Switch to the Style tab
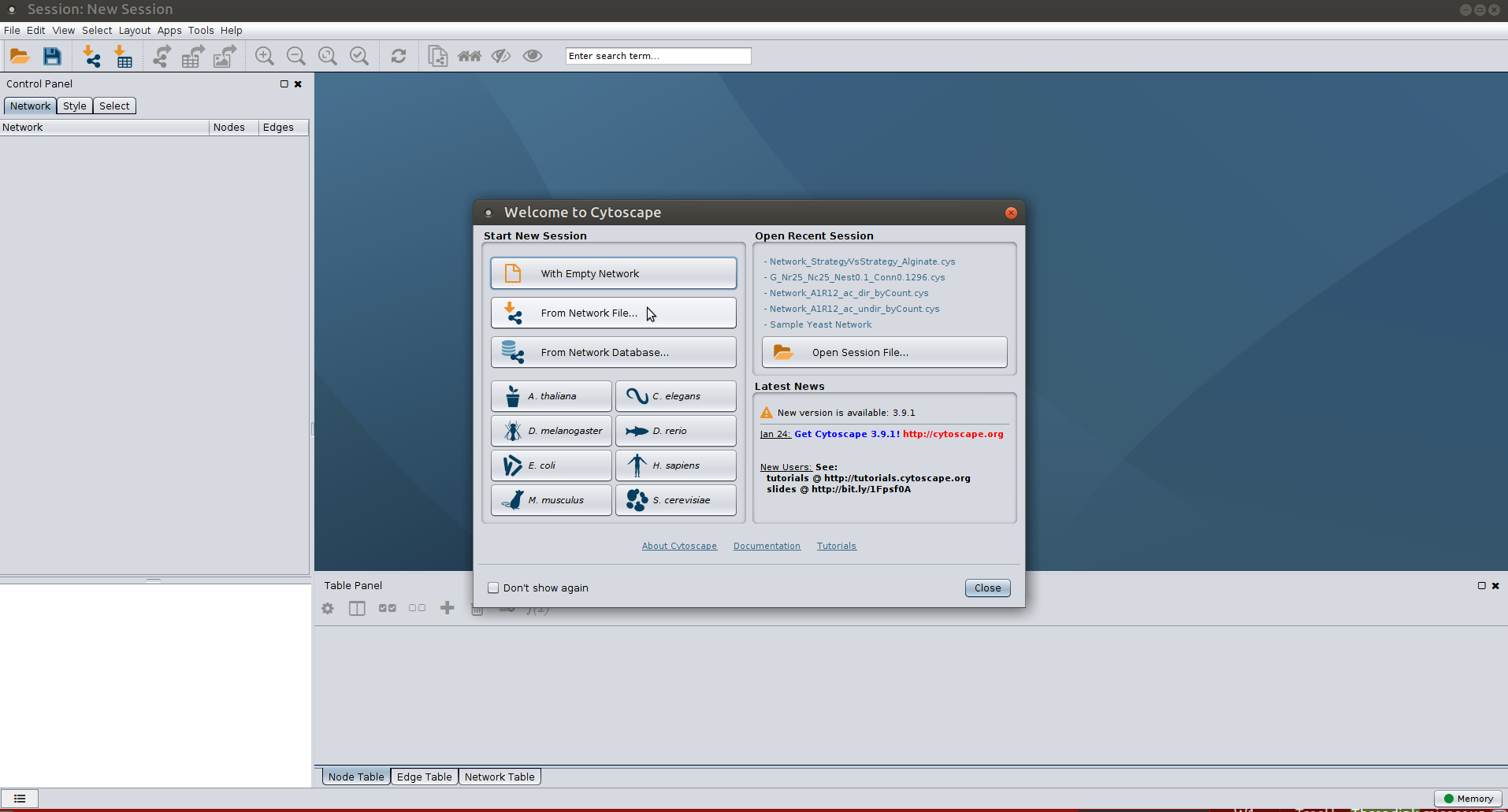Screen dimensions: 1508x812 (x=75, y=106)
